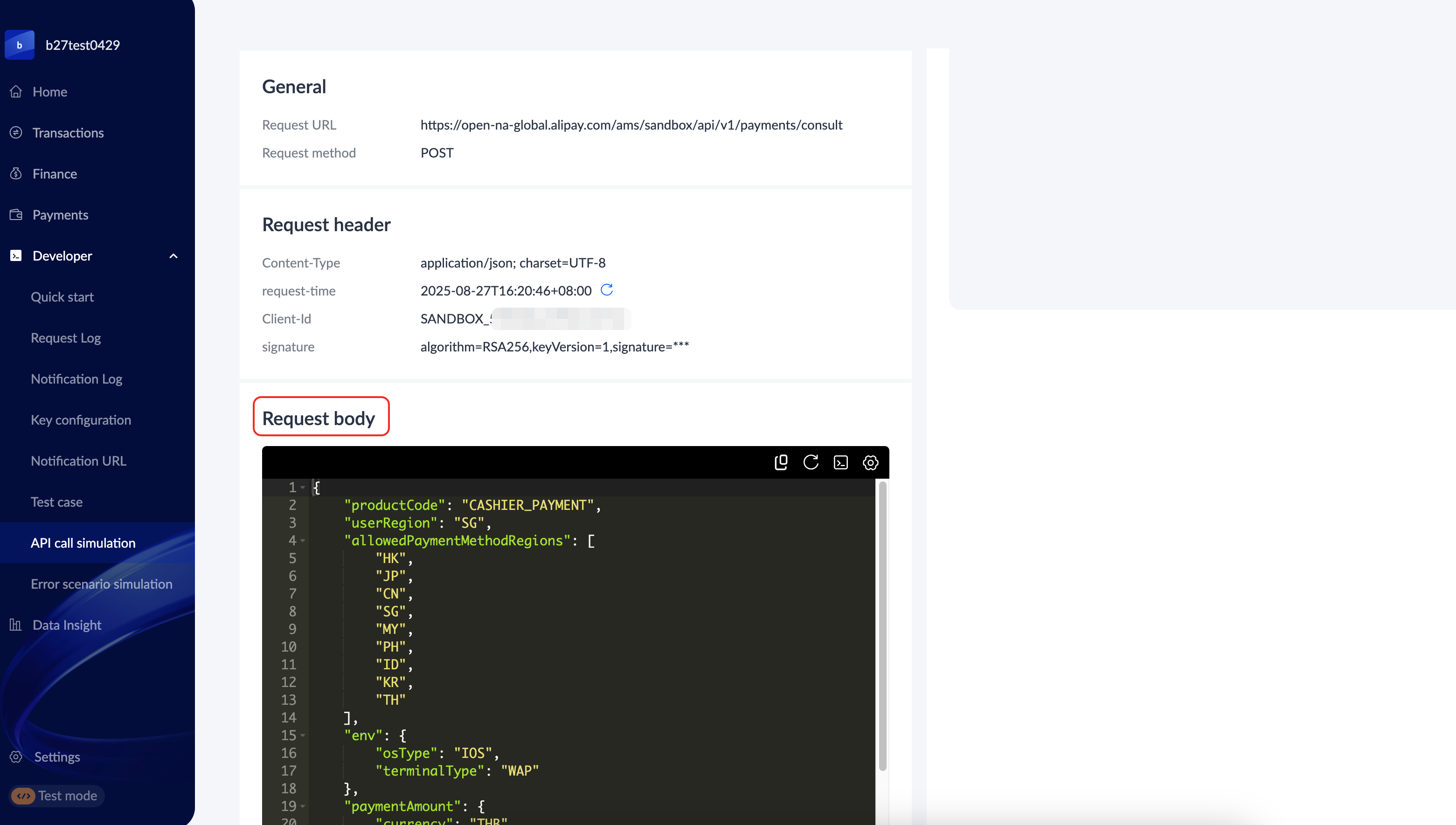Click the Home house icon in sidebar
Viewport: 1456px width, 825px height.
(x=16, y=92)
